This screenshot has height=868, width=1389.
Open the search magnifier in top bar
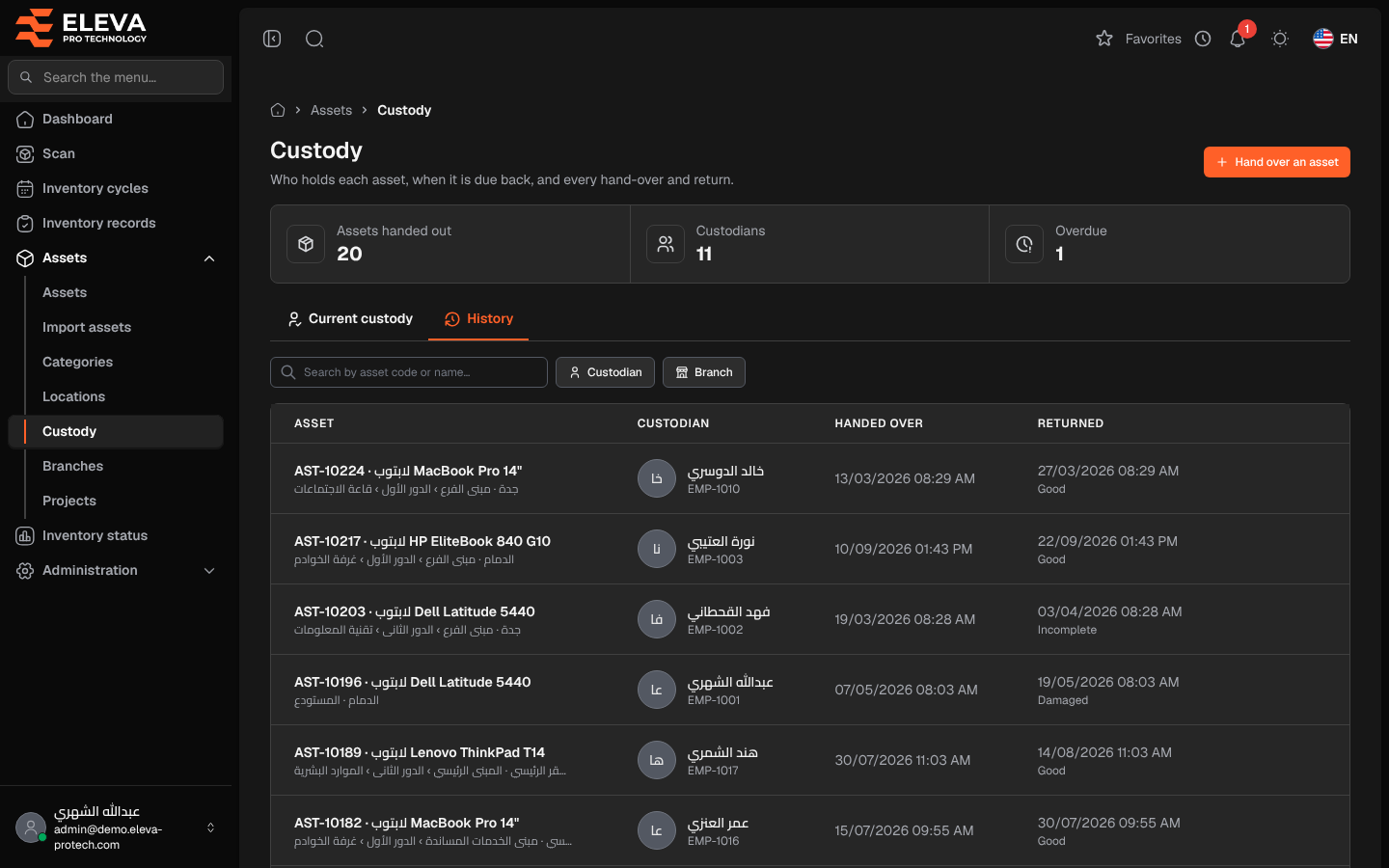click(314, 39)
